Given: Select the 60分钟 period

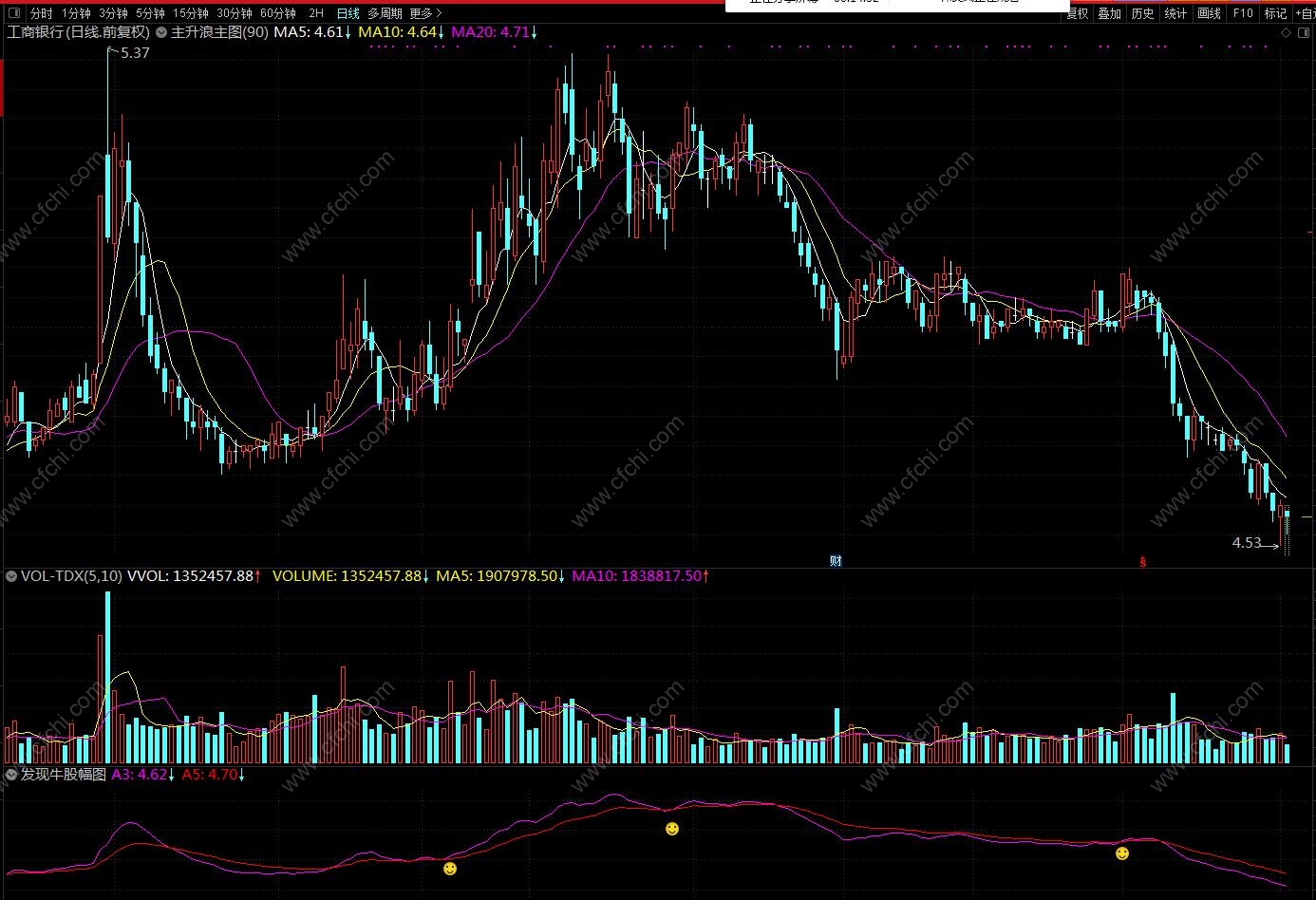Looking at the screenshot, I should (x=278, y=13).
